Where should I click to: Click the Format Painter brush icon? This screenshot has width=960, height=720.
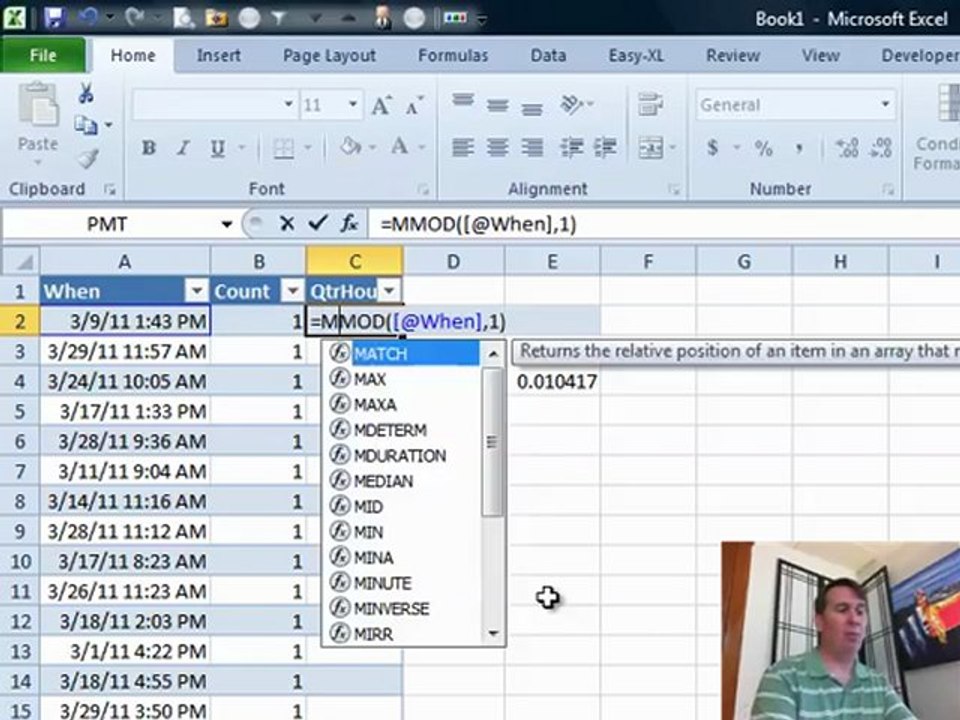click(x=88, y=158)
